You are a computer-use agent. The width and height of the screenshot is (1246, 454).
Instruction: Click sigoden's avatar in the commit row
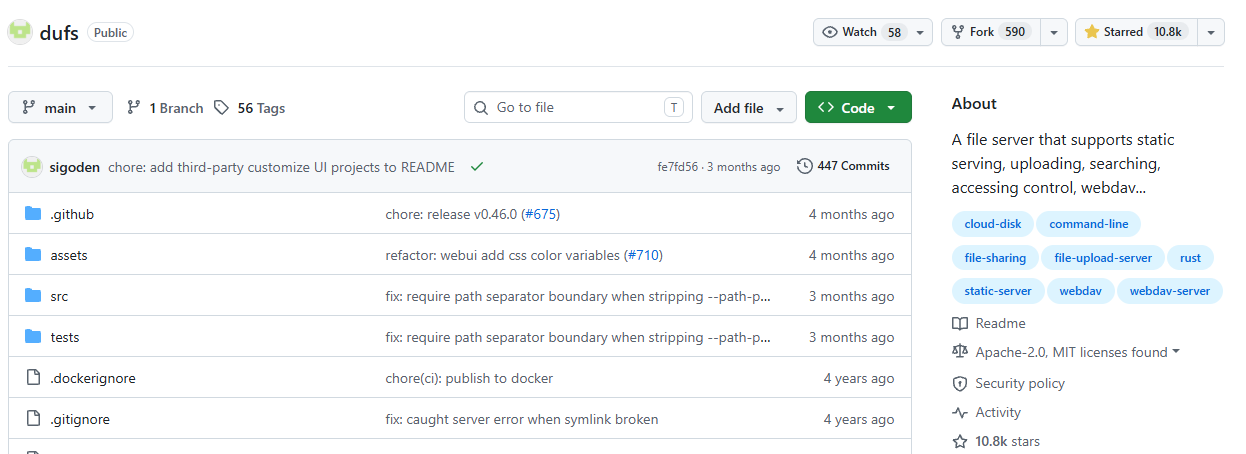pos(32,166)
